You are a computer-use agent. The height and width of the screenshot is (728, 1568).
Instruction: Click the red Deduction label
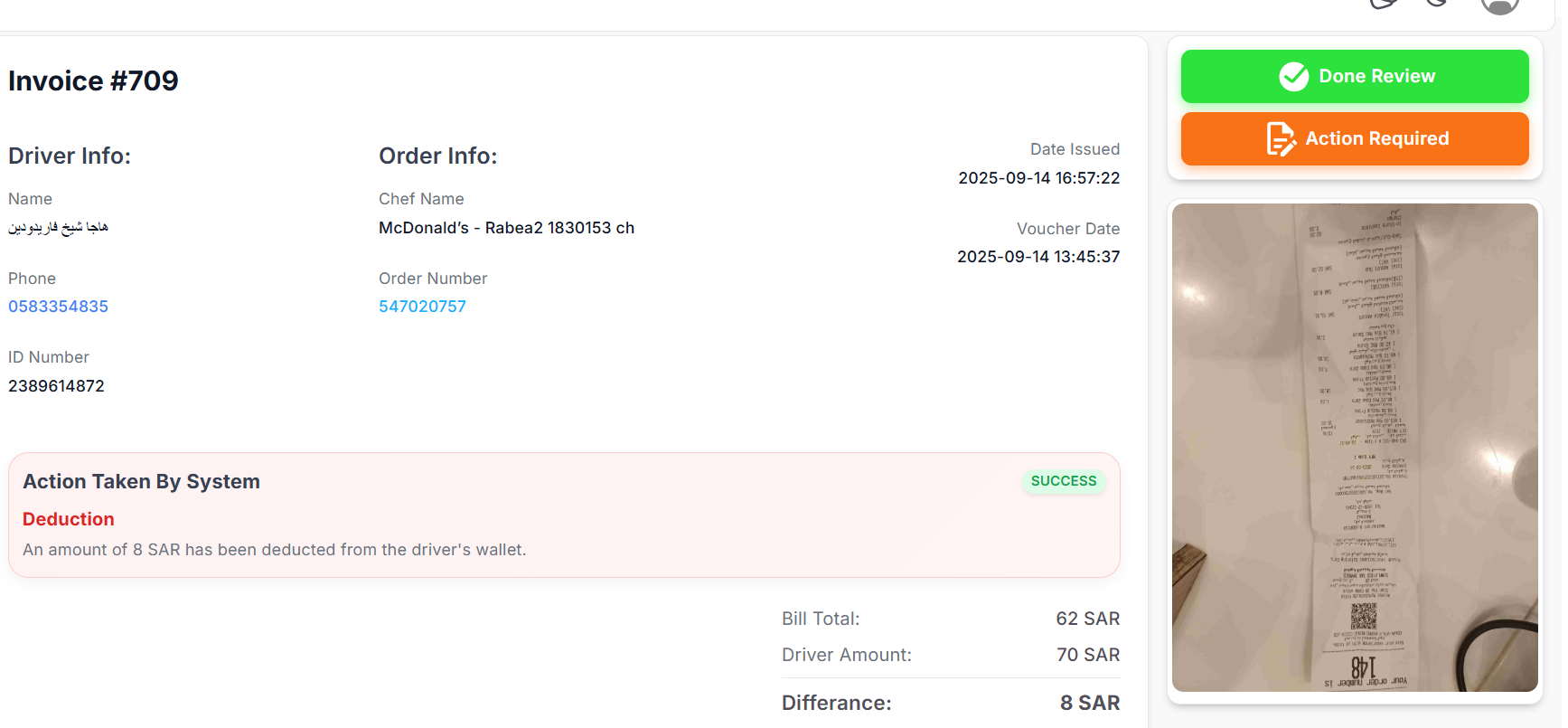point(69,519)
